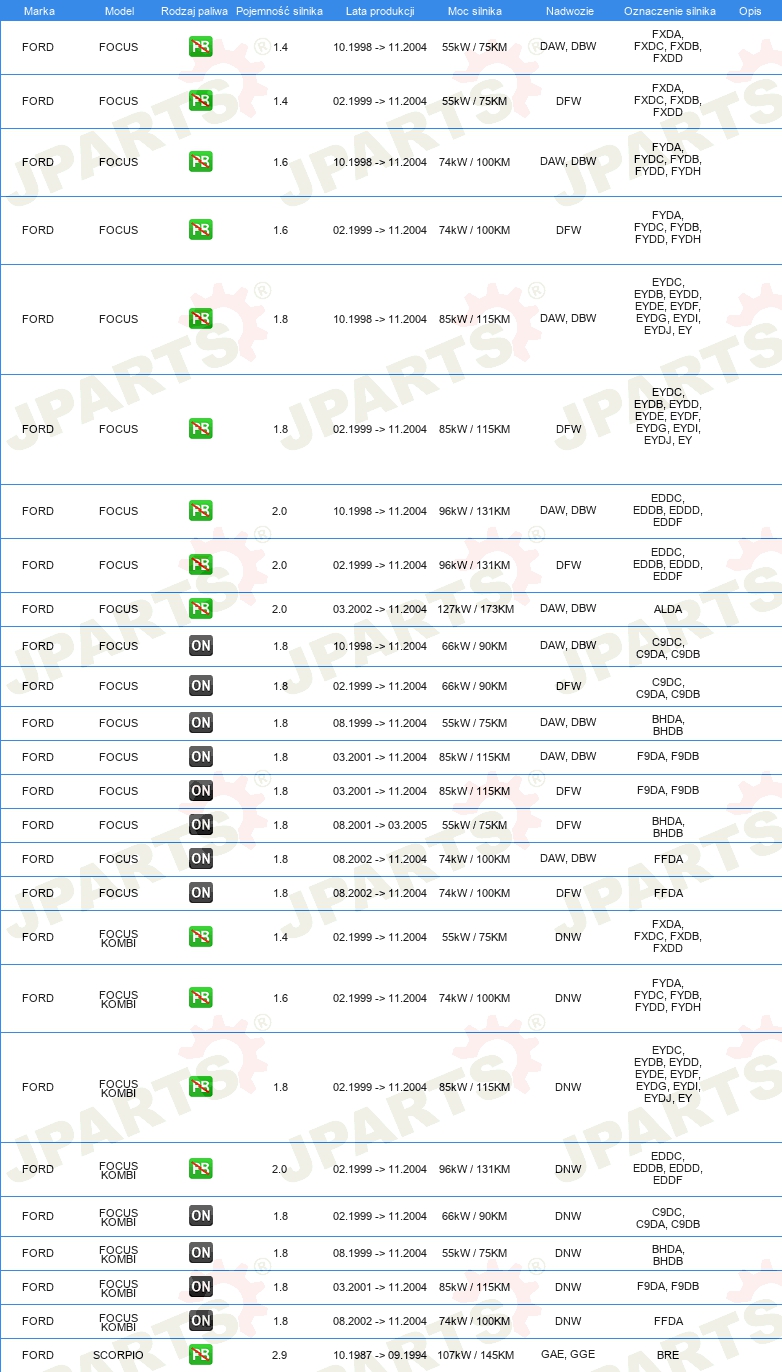782x1372 pixels.
Task: Click the PB icon for Focus 2.0 96kW DAW, DBW
Action: pyautogui.click(x=201, y=511)
